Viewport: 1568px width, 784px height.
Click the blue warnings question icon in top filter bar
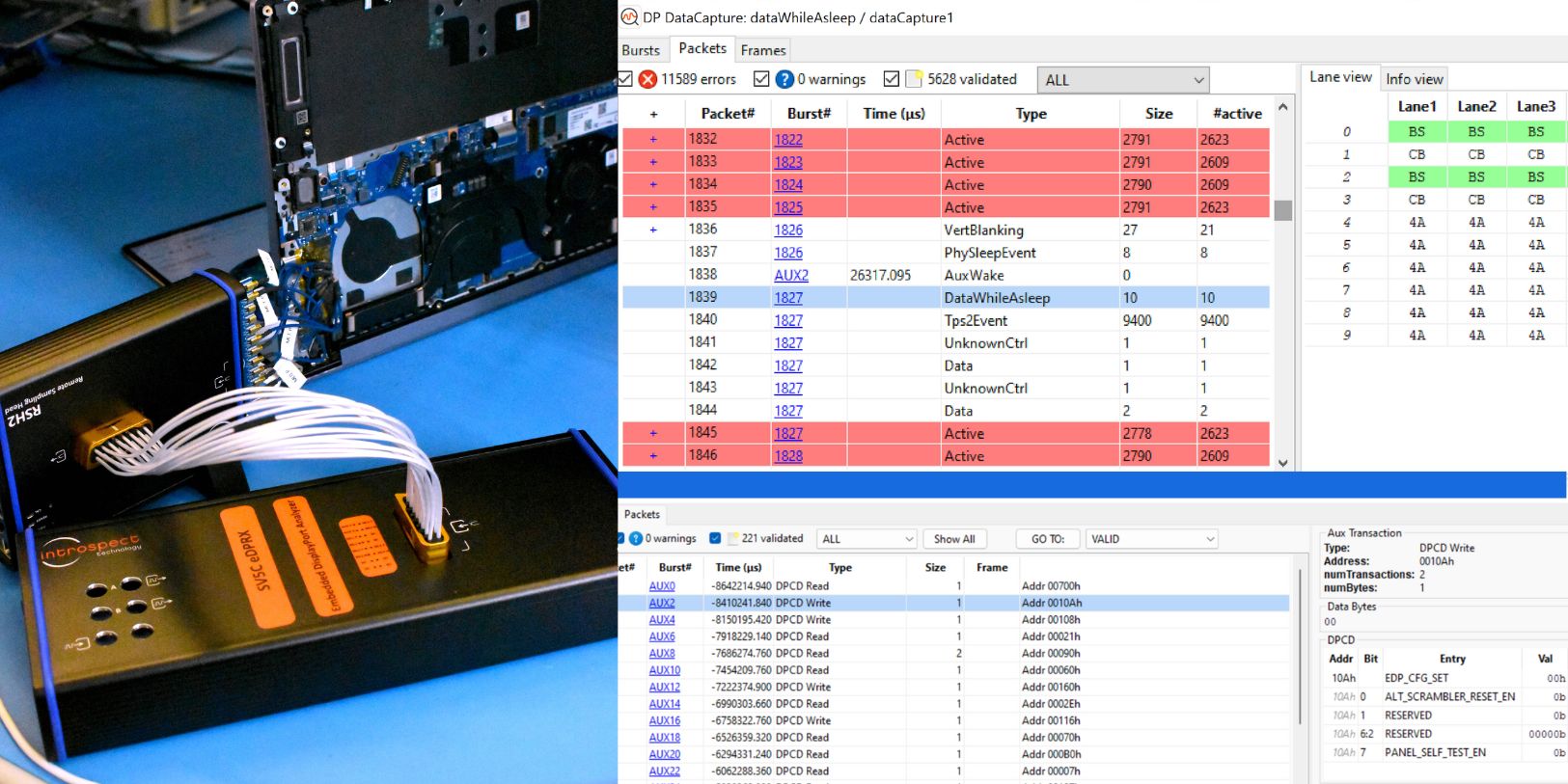coord(785,79)
